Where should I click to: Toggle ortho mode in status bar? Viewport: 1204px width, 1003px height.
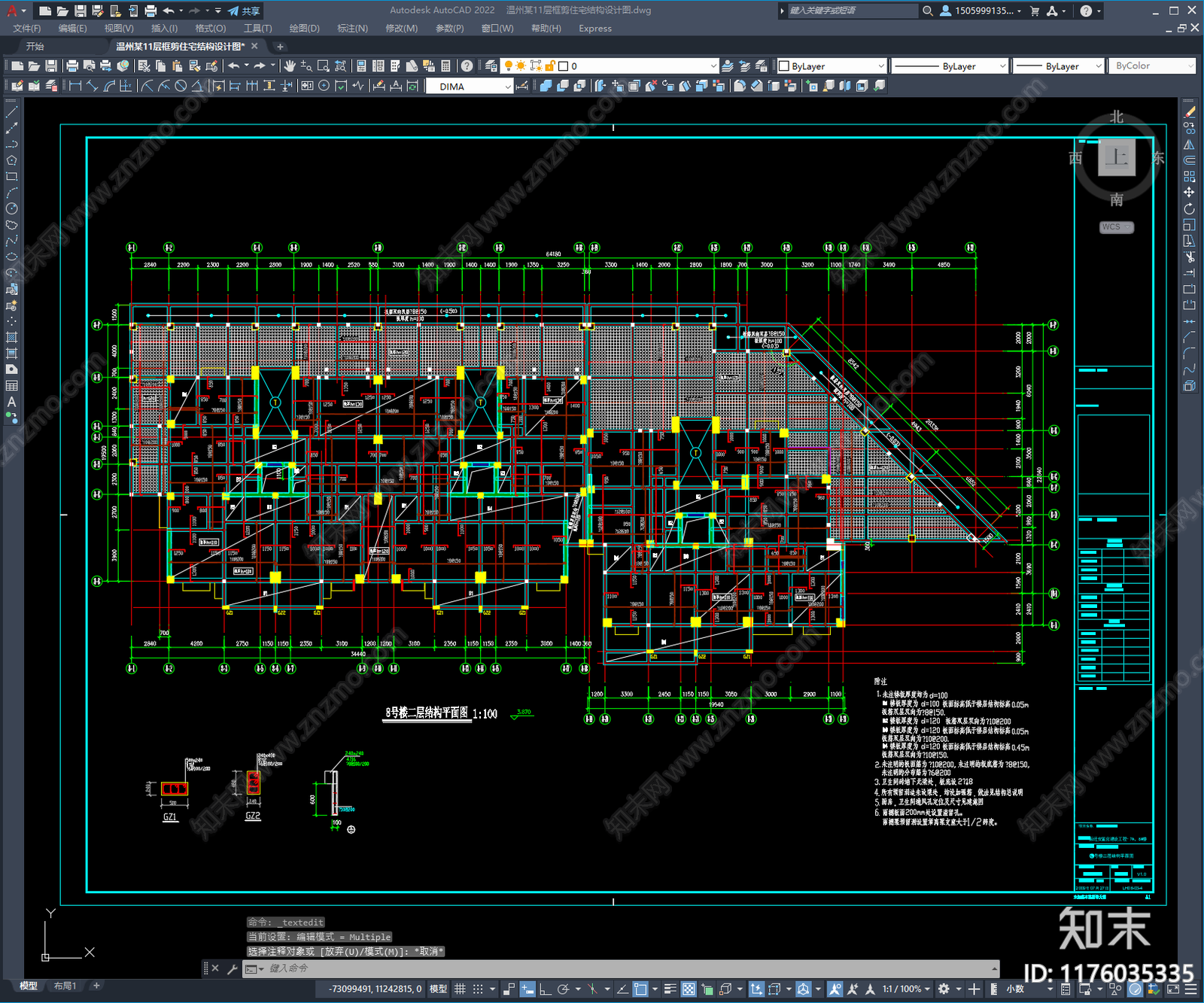click(545, 989)
